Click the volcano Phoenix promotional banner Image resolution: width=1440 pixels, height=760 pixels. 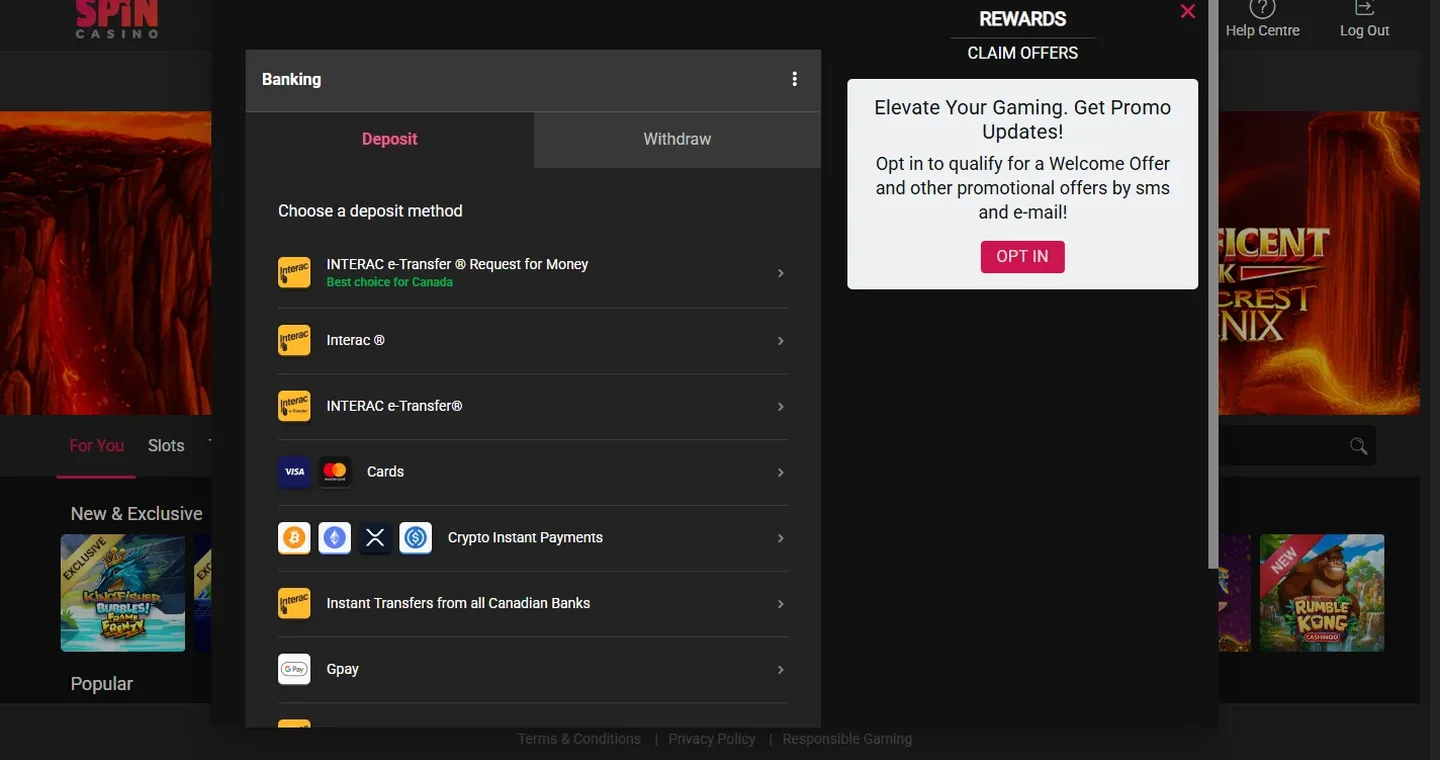click(1319, 263)
